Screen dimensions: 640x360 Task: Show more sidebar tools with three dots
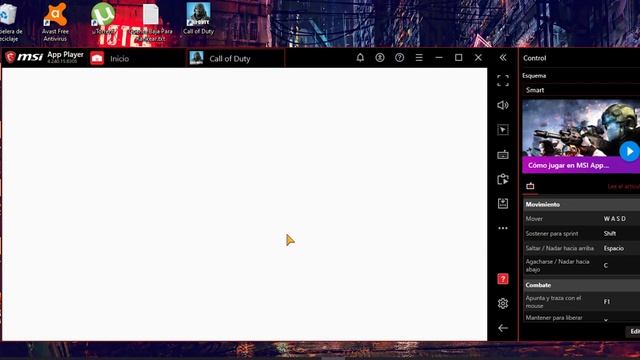(x=503, y=228)
